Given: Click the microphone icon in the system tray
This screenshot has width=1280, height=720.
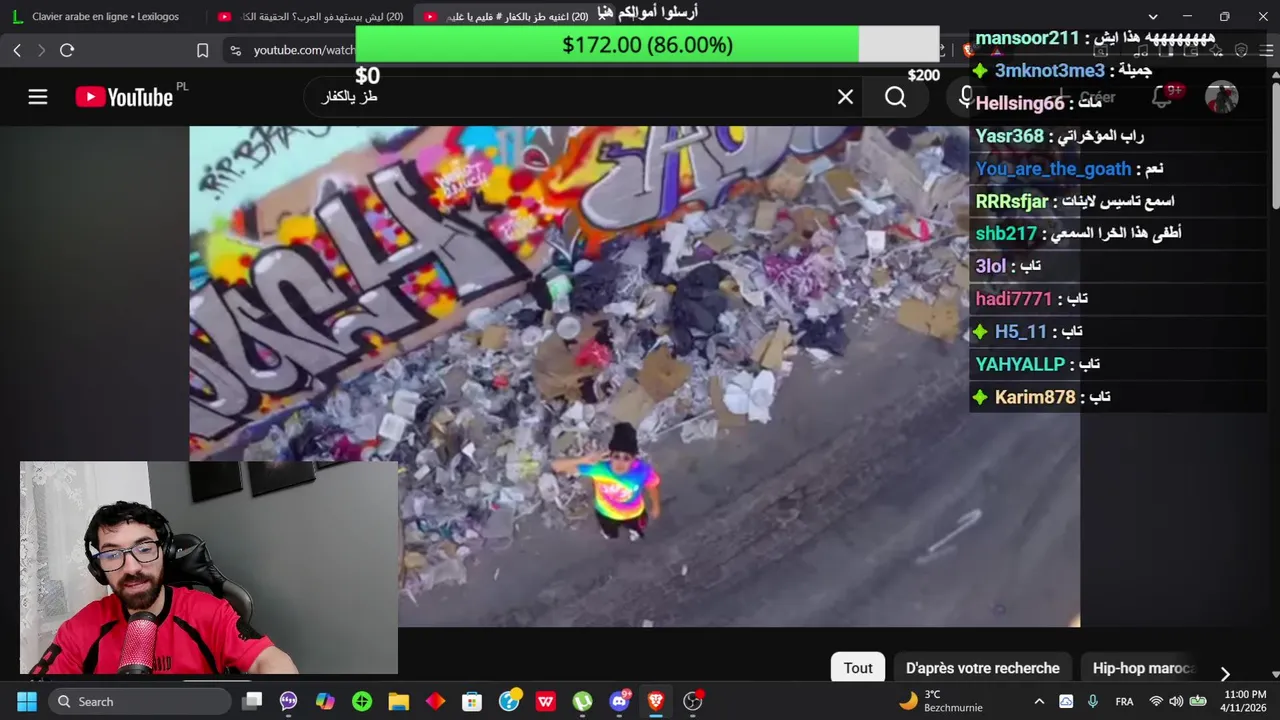Looking at the screenshot, I should pyautogui.click(x=1093, y=702).
